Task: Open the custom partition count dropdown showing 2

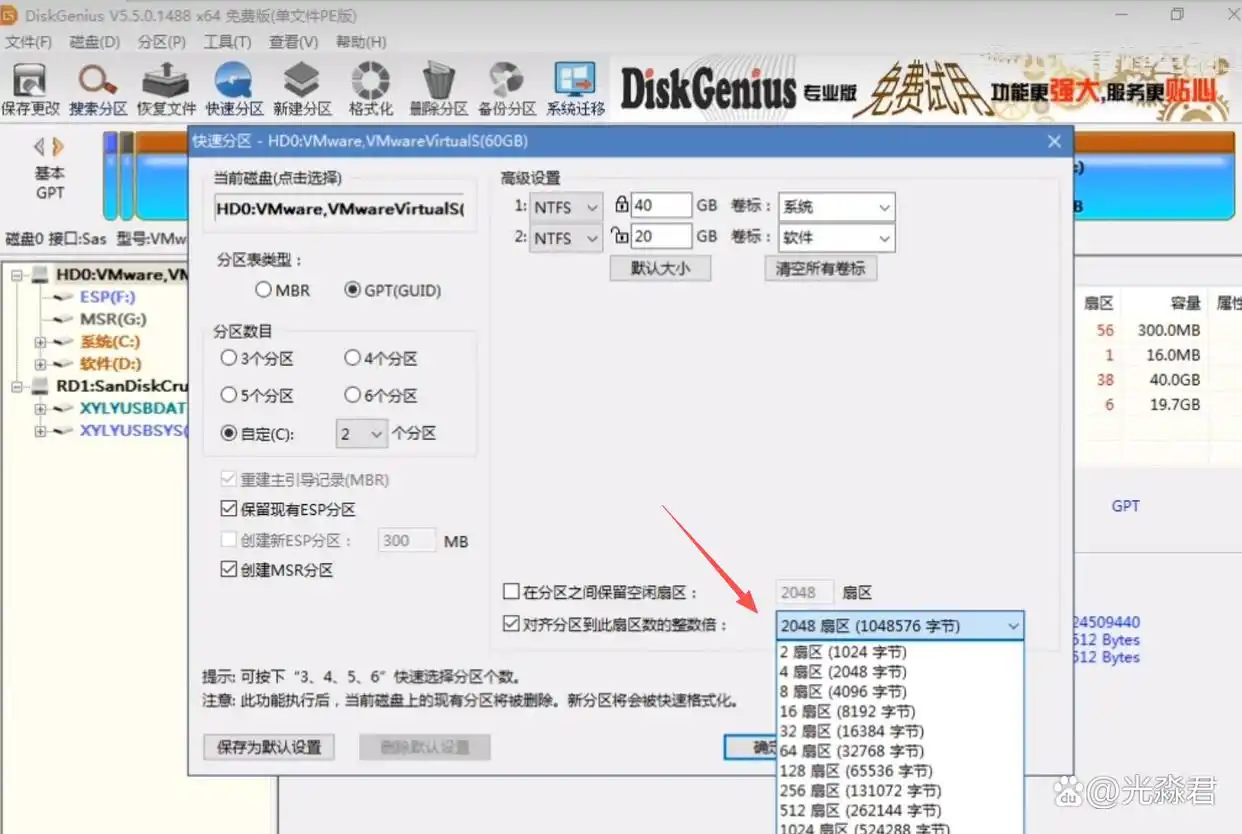Action: point(361,433)
